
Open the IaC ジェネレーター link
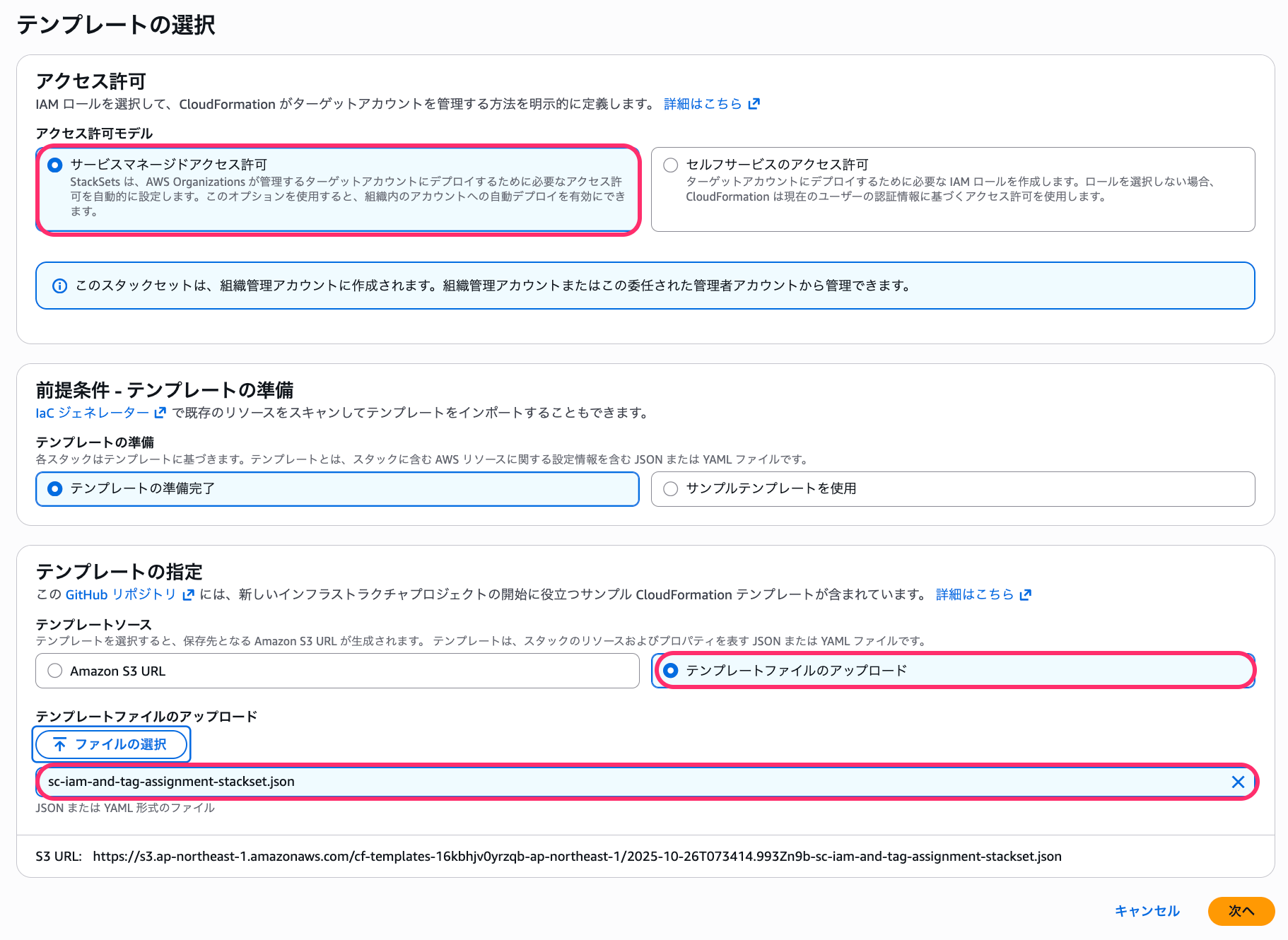[93, 412]
